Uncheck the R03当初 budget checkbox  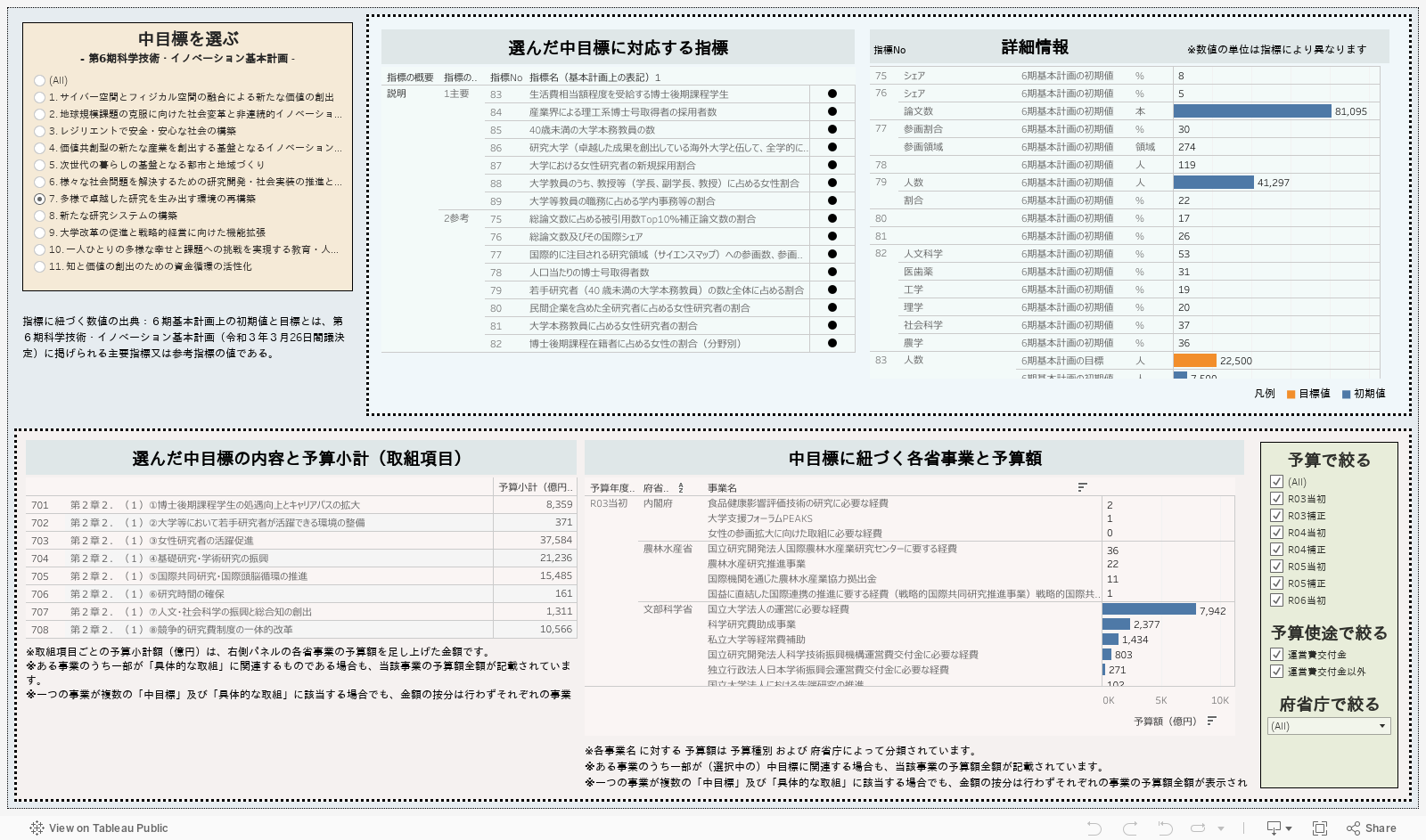click(1276, 499)
